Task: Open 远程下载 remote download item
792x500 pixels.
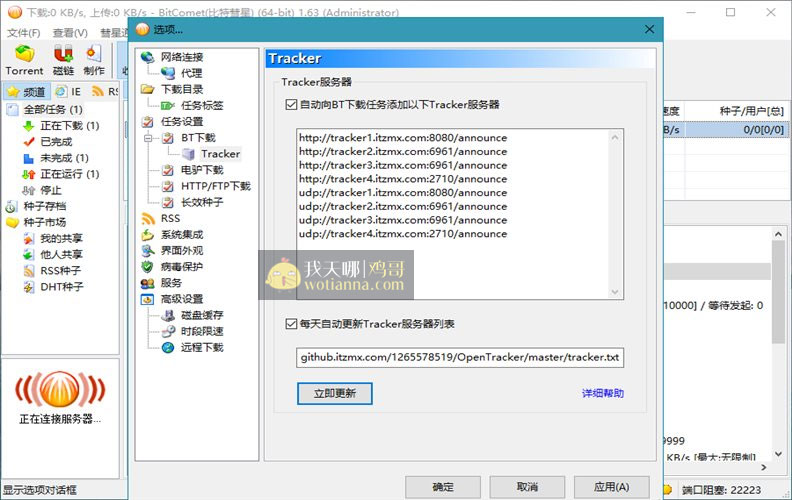Action: [x=201, y=347]
